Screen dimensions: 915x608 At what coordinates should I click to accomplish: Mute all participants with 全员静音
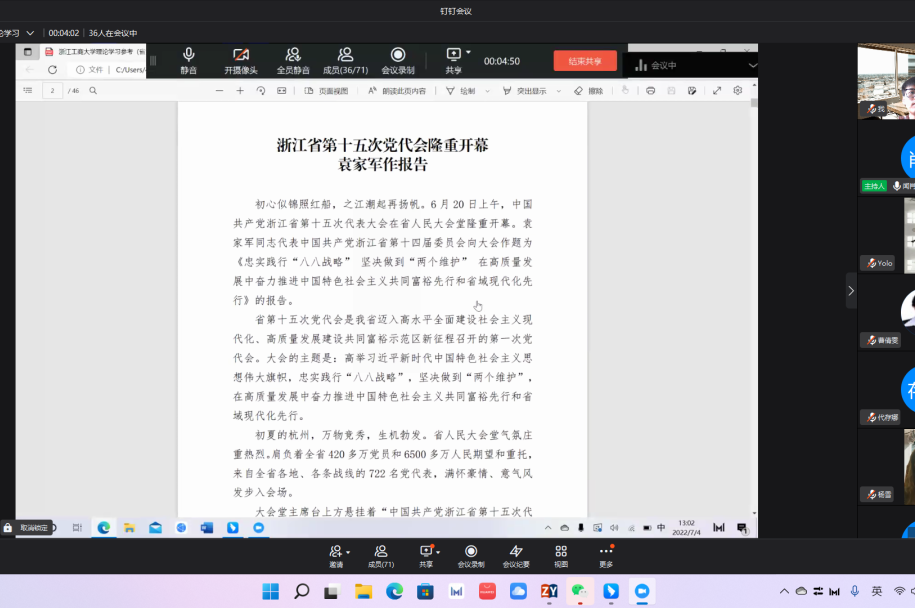[293, 61]
